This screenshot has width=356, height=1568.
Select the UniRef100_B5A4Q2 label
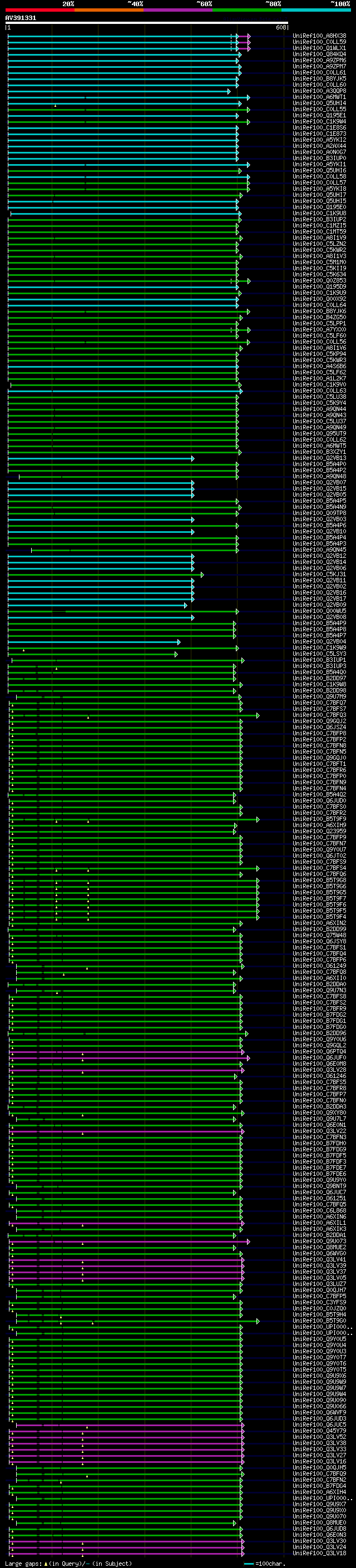[x=319, y=794]
